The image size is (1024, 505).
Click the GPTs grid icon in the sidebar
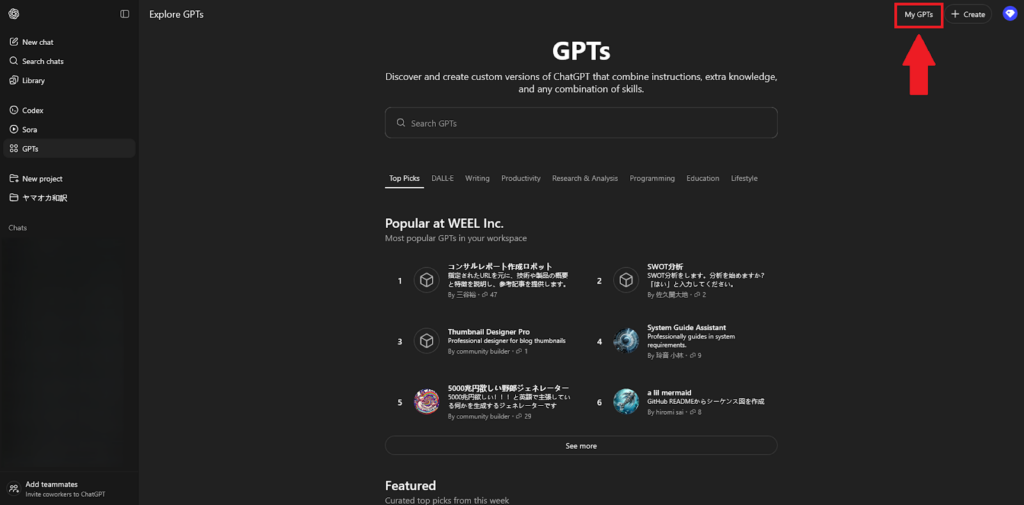(14, 148)
